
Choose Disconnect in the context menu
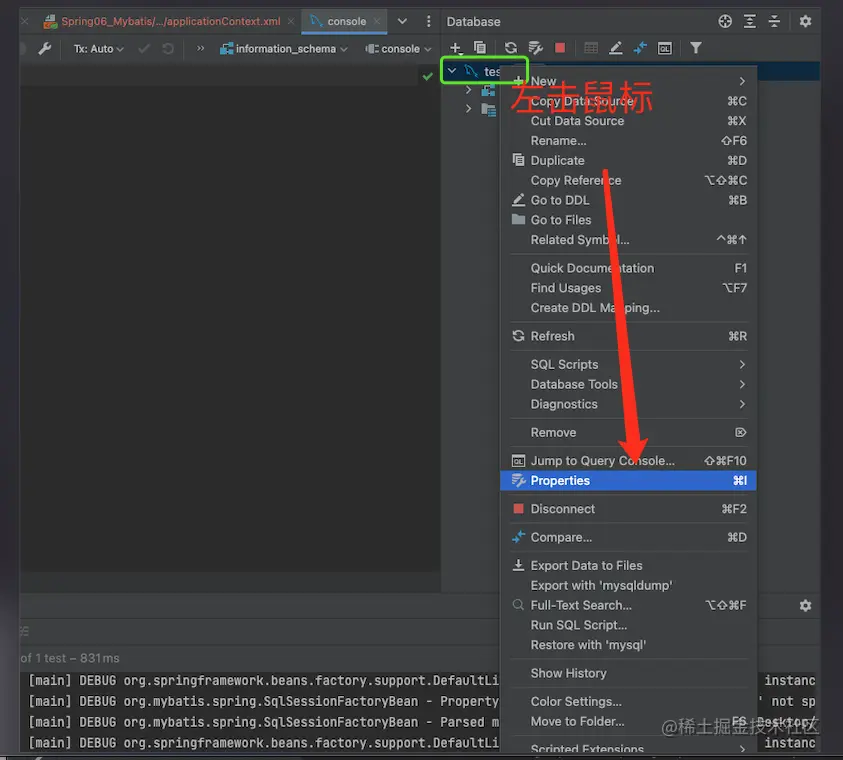pos(562,509)
